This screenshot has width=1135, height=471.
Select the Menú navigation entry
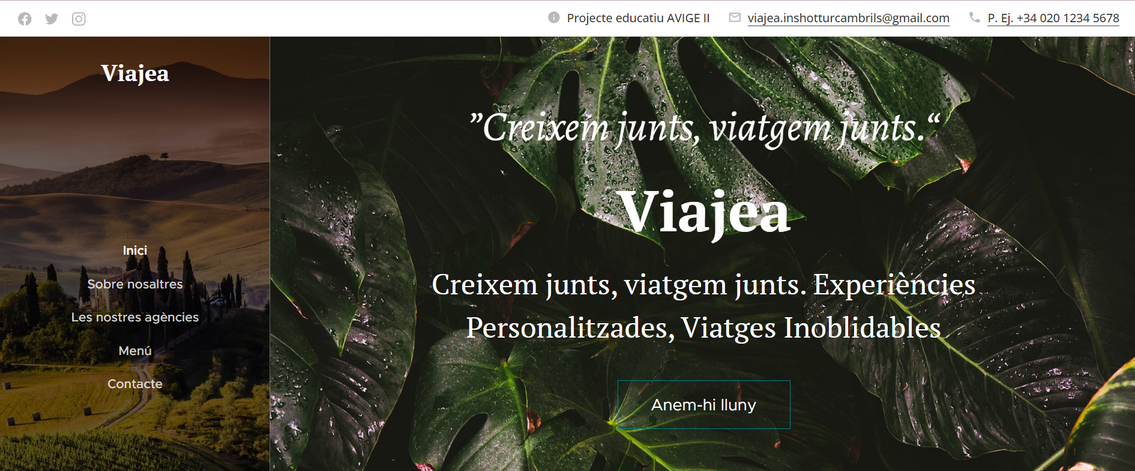(x=135, y=351)
